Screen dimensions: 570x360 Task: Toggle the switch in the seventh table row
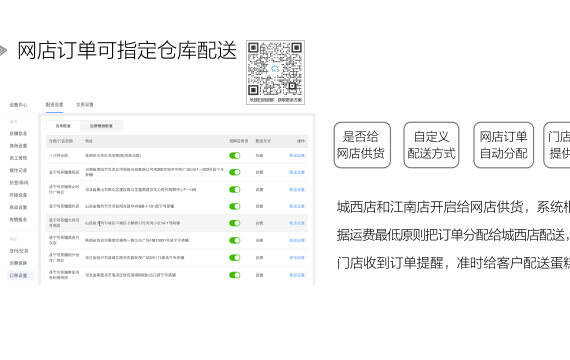point(234,257)
